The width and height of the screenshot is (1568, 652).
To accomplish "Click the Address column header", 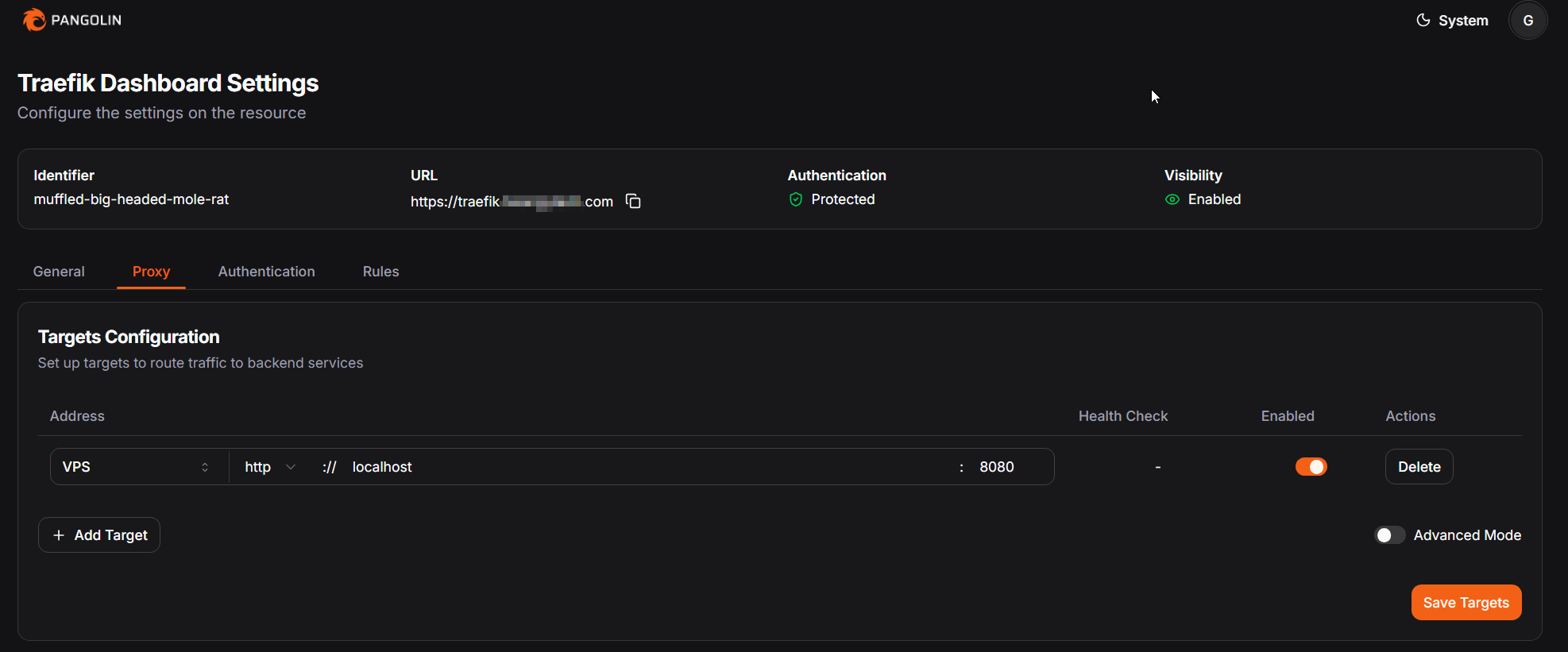I will [x=77, y=416].
